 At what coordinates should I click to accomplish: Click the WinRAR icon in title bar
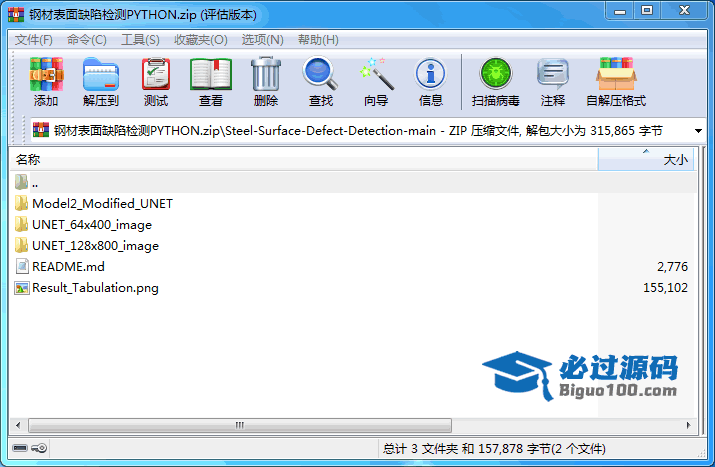(16, 14)
